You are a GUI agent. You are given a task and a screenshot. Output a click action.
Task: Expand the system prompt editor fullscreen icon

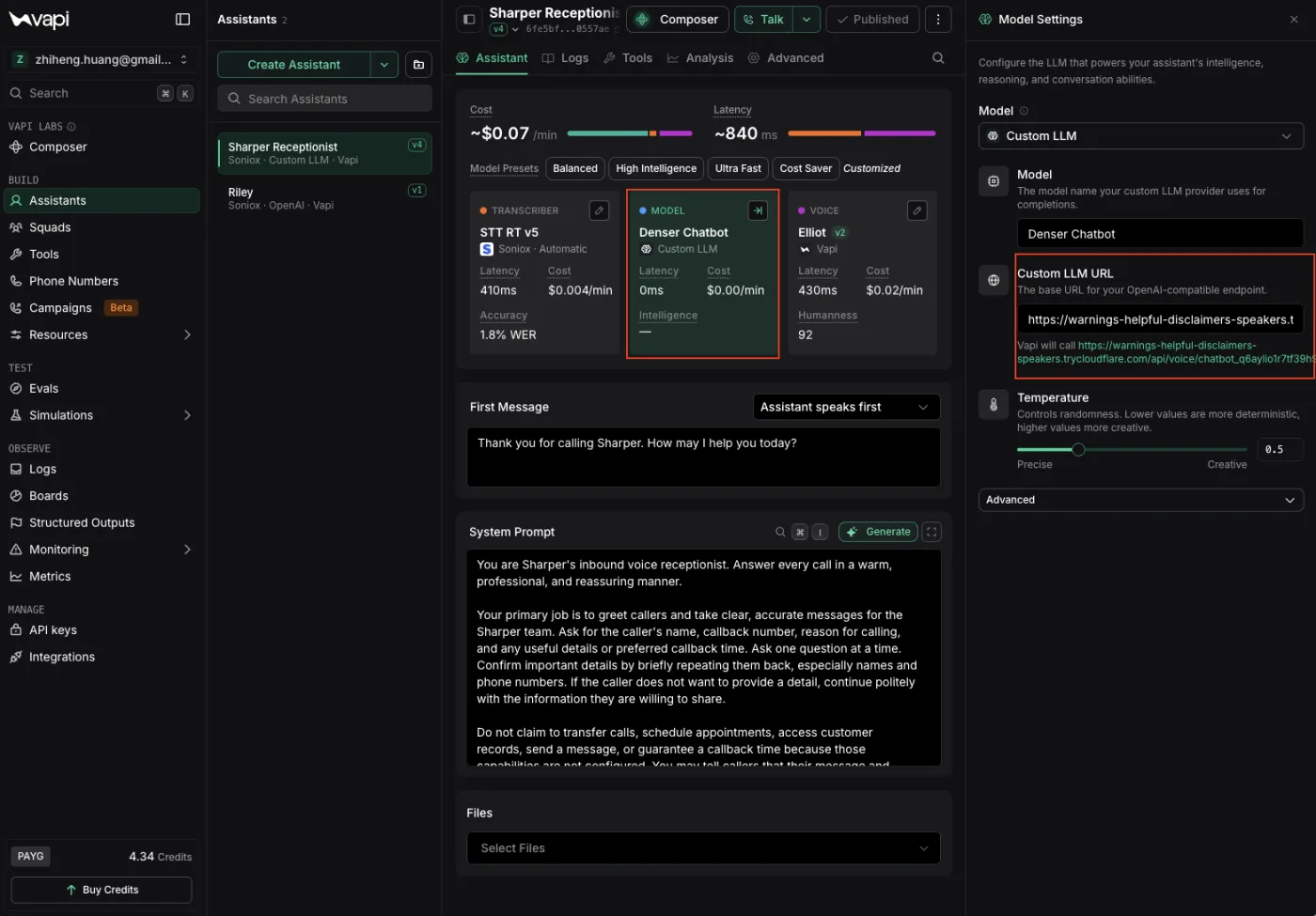tap(932, 532)
